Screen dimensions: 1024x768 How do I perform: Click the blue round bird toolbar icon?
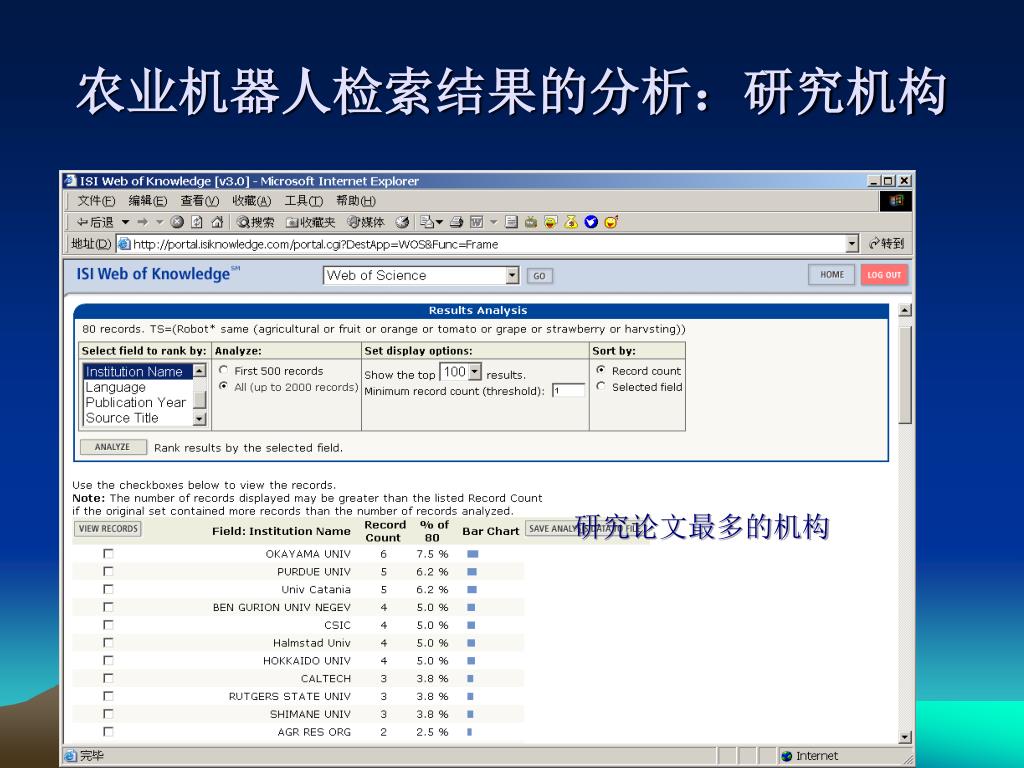[x=591, y=222]
